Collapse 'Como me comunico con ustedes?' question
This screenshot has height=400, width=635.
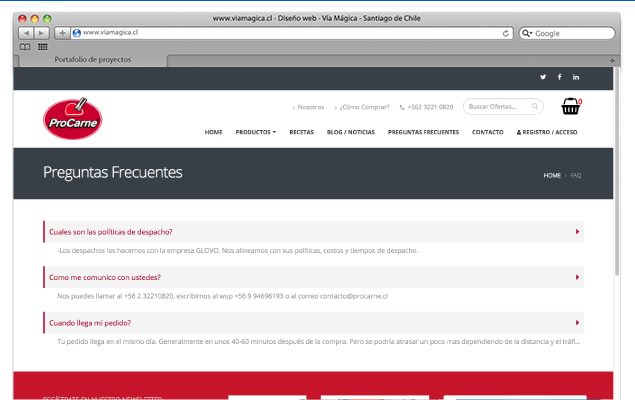577,277
